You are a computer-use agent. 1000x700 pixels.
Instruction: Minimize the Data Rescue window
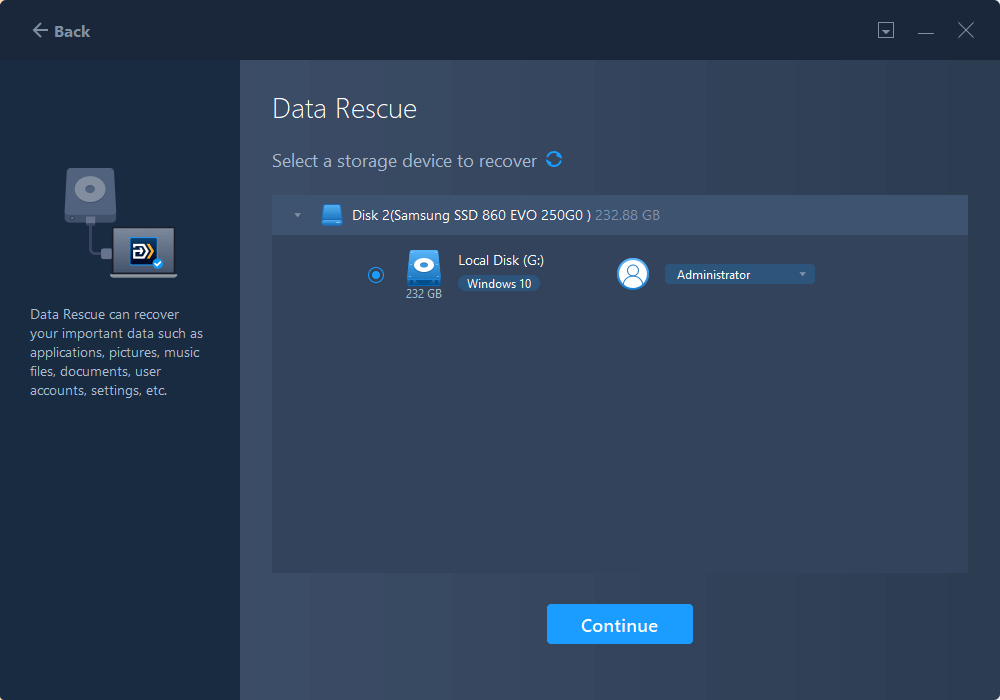(926, 31)
